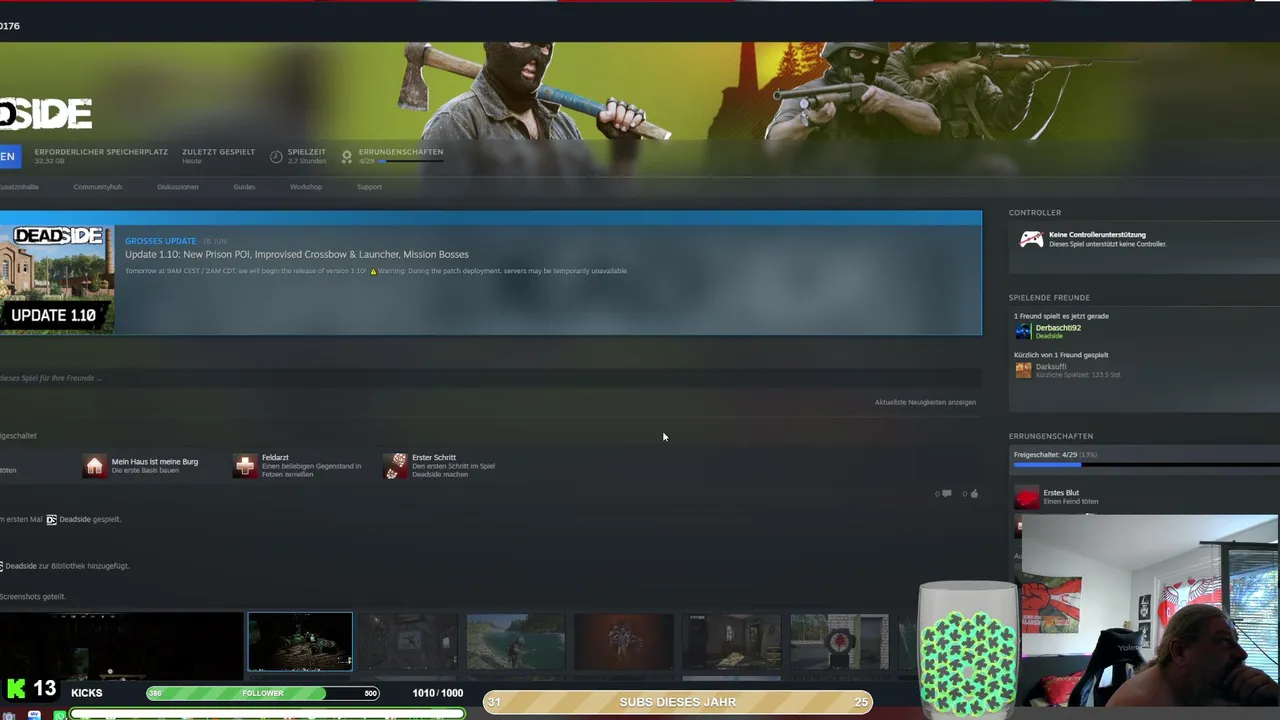This screenshot has height=720, width=1280.
Task: Click the partially visible blue play button
Action: coord(8,156)
